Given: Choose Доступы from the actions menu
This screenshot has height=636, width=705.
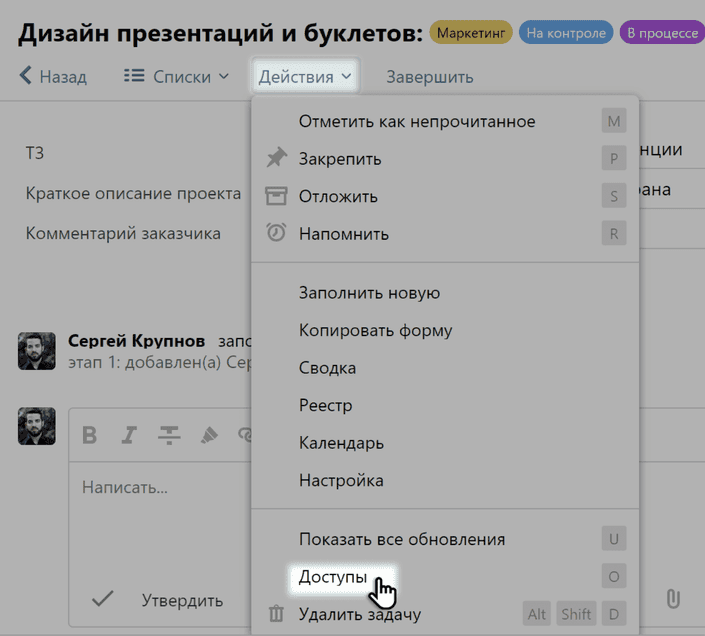Looking at the screenshot, I should 333,577.
